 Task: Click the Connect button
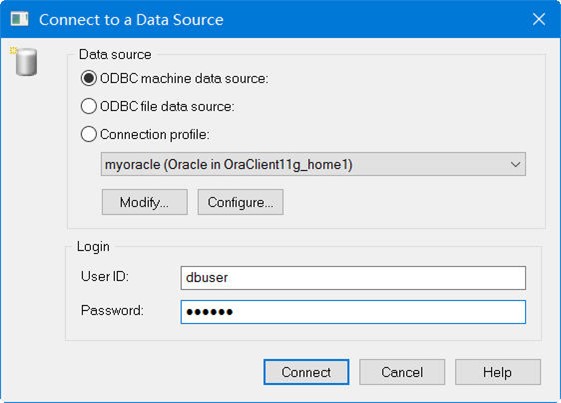tap(306, 372)
